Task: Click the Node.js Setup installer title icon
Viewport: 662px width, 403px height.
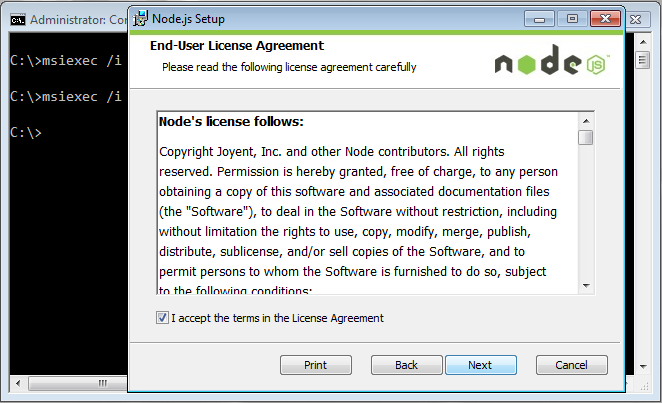Action: [140, 19]
